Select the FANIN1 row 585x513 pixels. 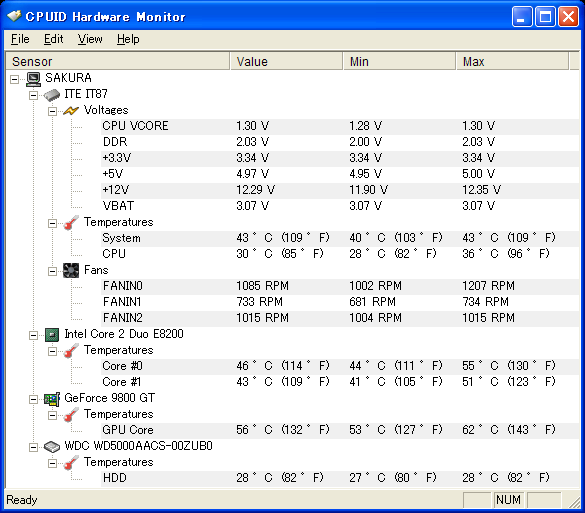340,302
